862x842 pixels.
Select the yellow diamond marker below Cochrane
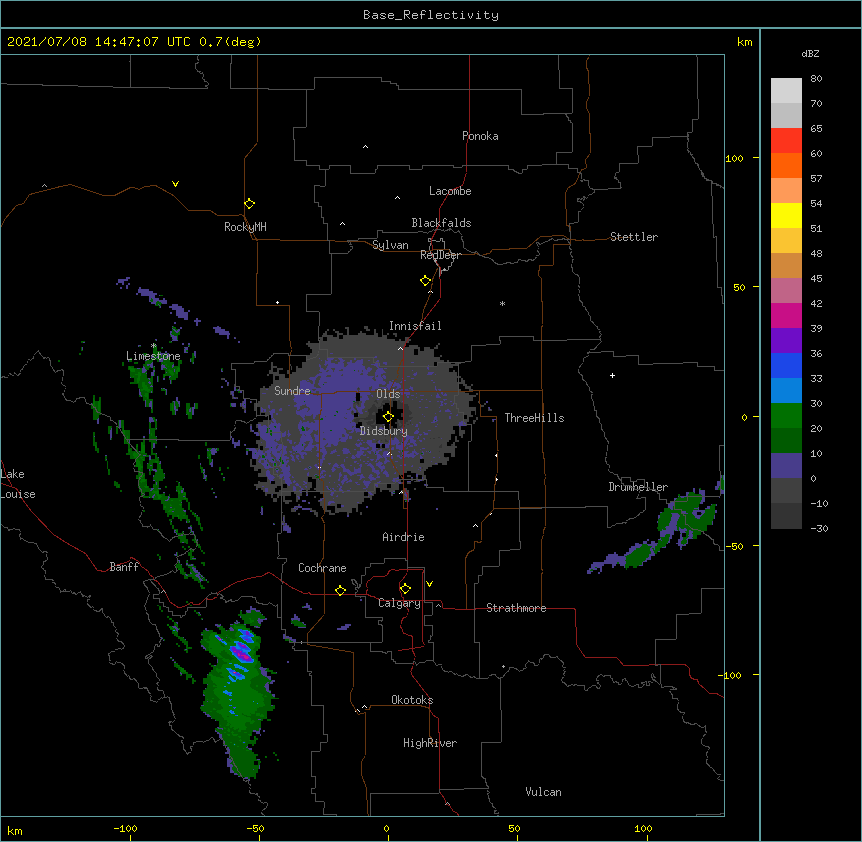(x=340, y=590)
